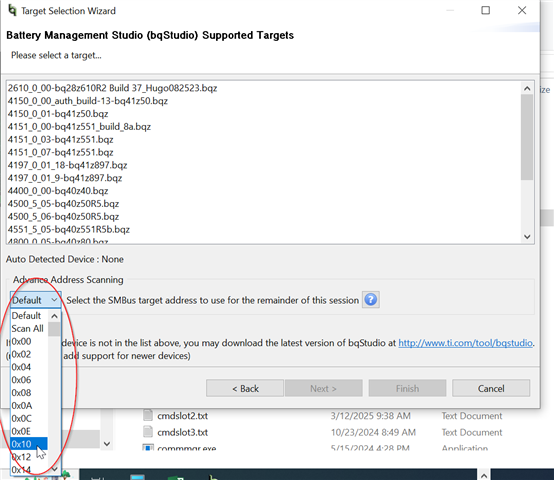554x480 pixels.
Task: Select 2610_0_00-bq28z610R2 Build 37 target
Action: pyautogui.click(x=112, y=88)
